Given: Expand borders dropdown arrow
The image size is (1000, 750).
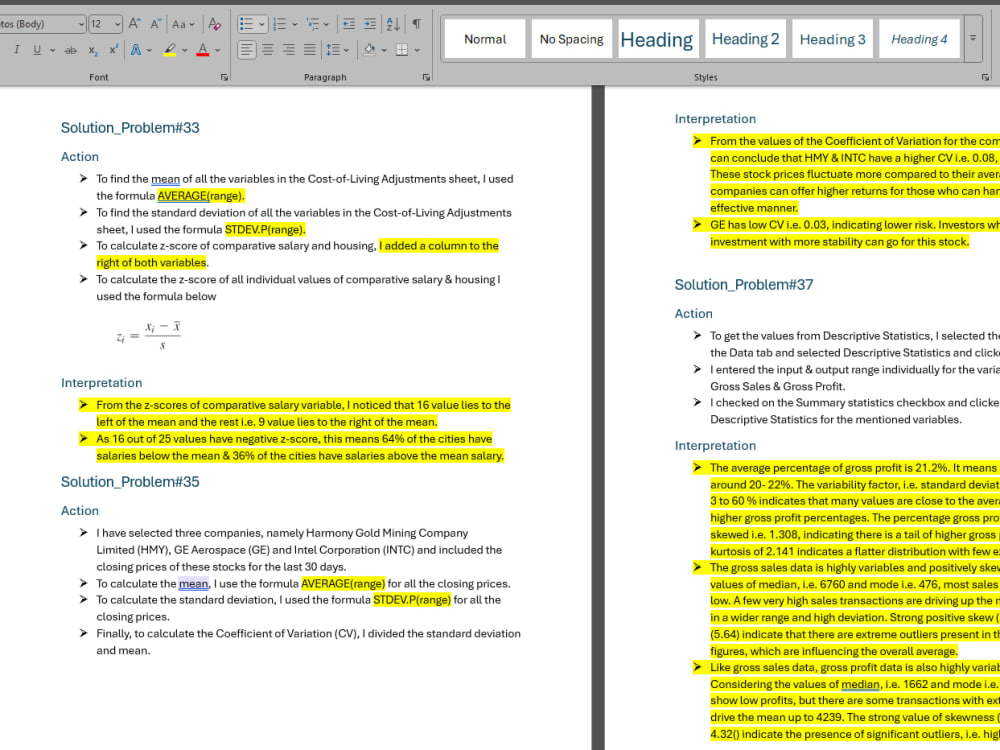Looking at the screenshot, I should click(x=417, y=50).
